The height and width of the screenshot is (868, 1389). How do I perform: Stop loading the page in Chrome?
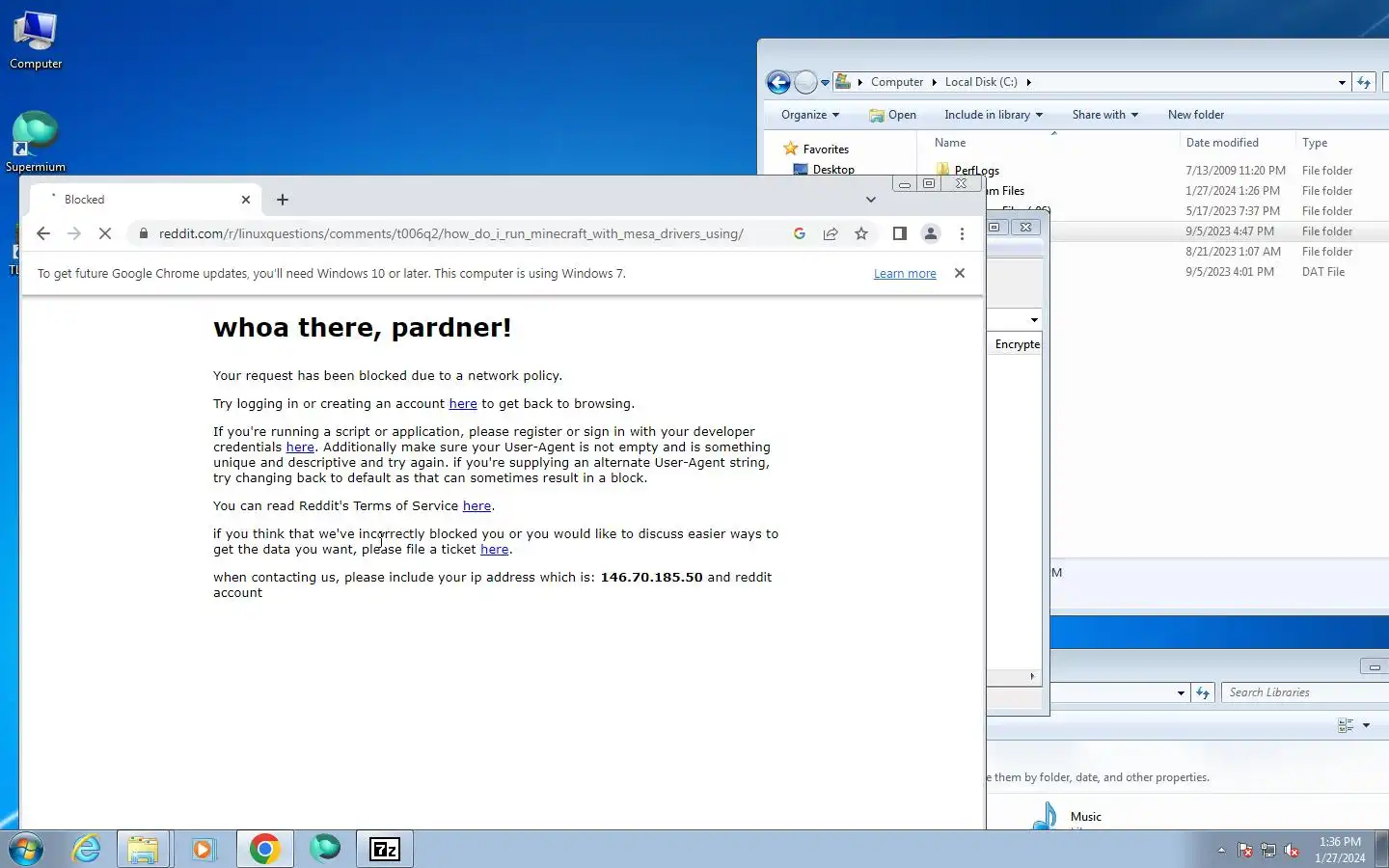105,233
